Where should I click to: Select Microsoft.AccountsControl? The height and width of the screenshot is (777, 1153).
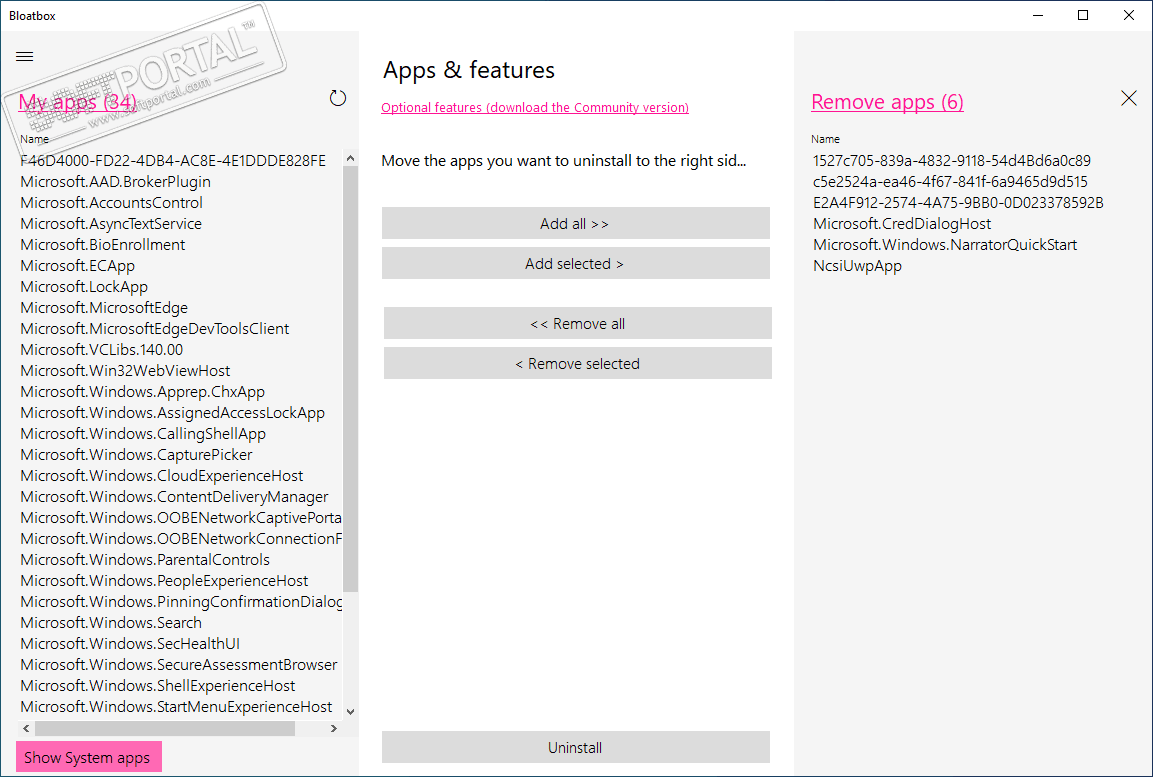click(111, 202)
